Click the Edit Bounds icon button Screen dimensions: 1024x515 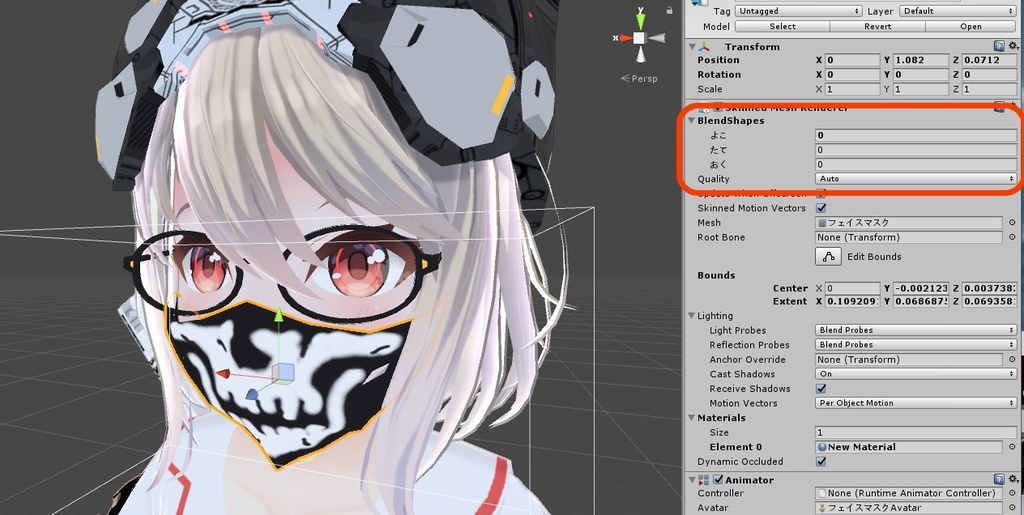click(x=829, y=257)
